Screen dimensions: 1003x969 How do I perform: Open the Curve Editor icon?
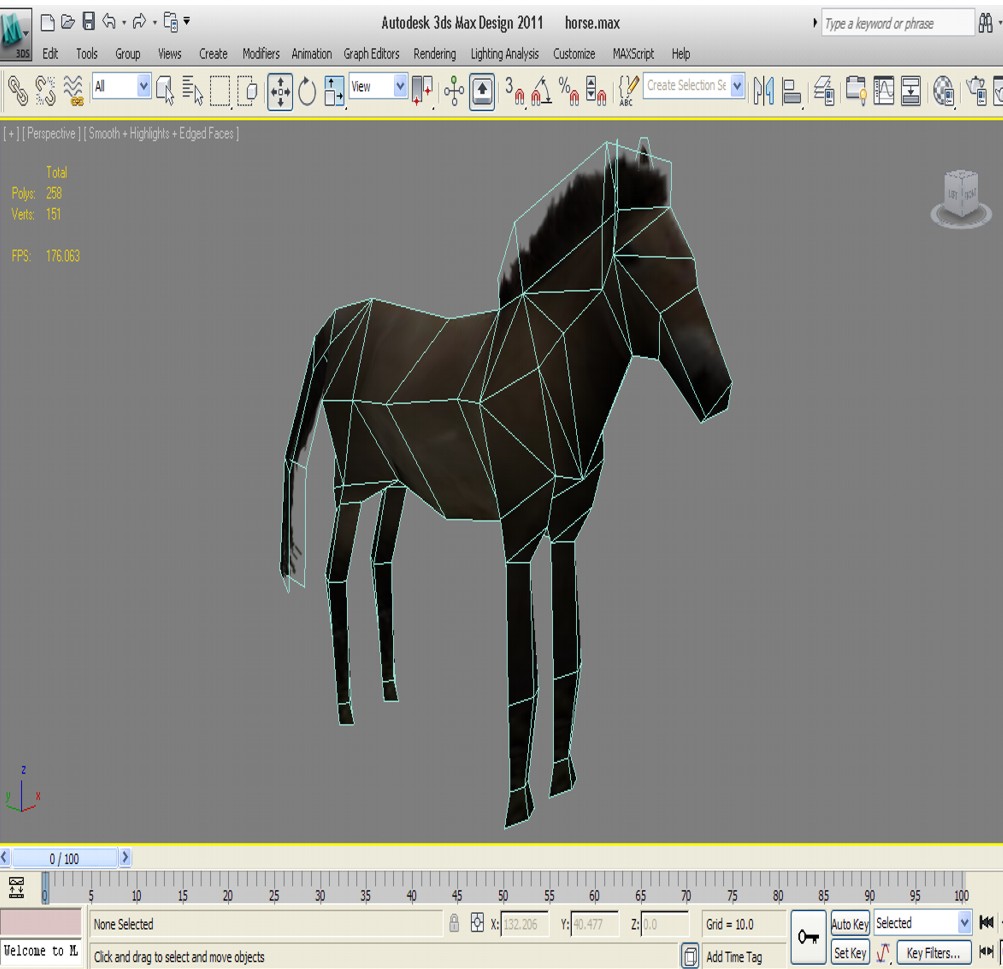[883, 91]
